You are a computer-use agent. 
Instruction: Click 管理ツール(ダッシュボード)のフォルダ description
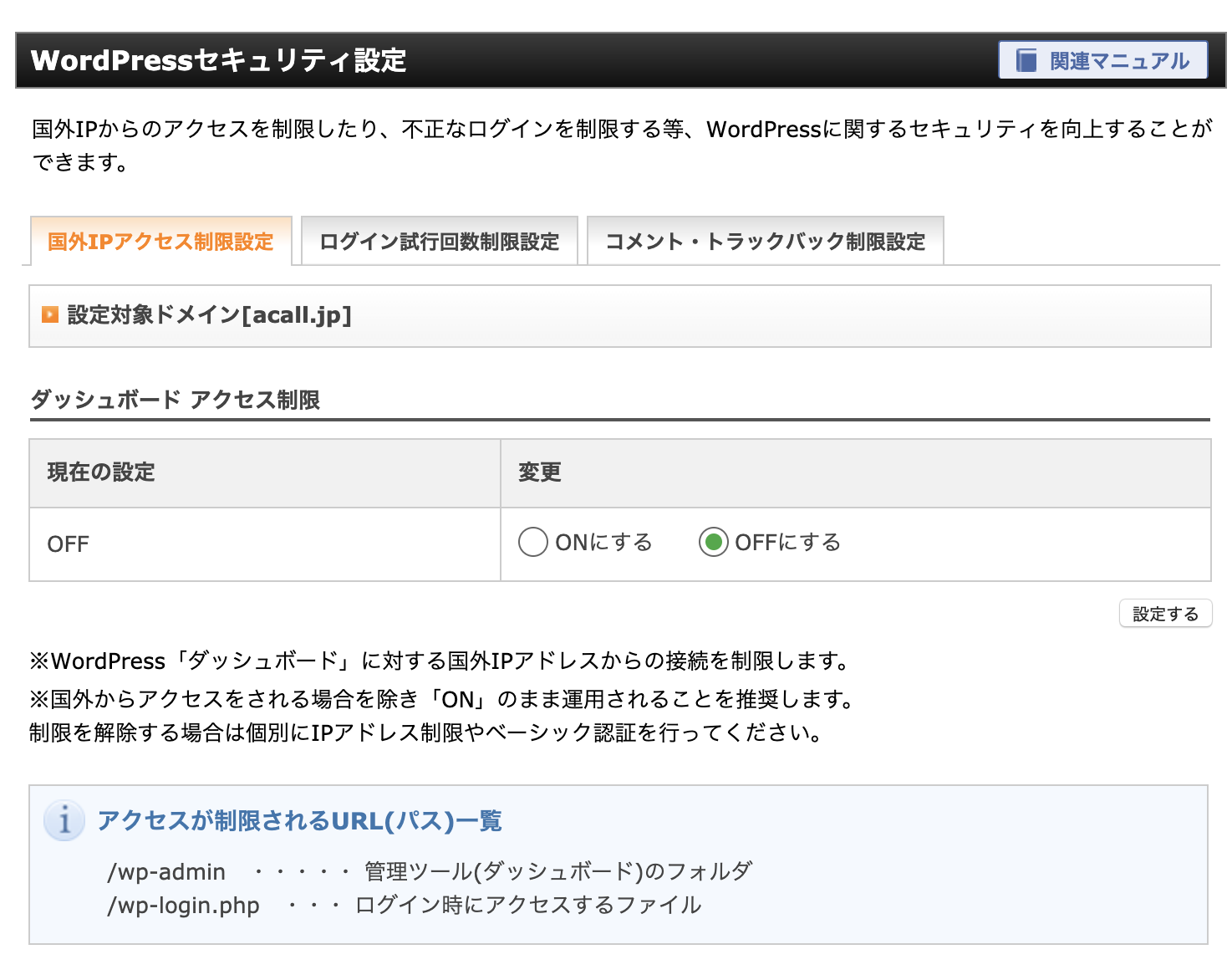558,871
